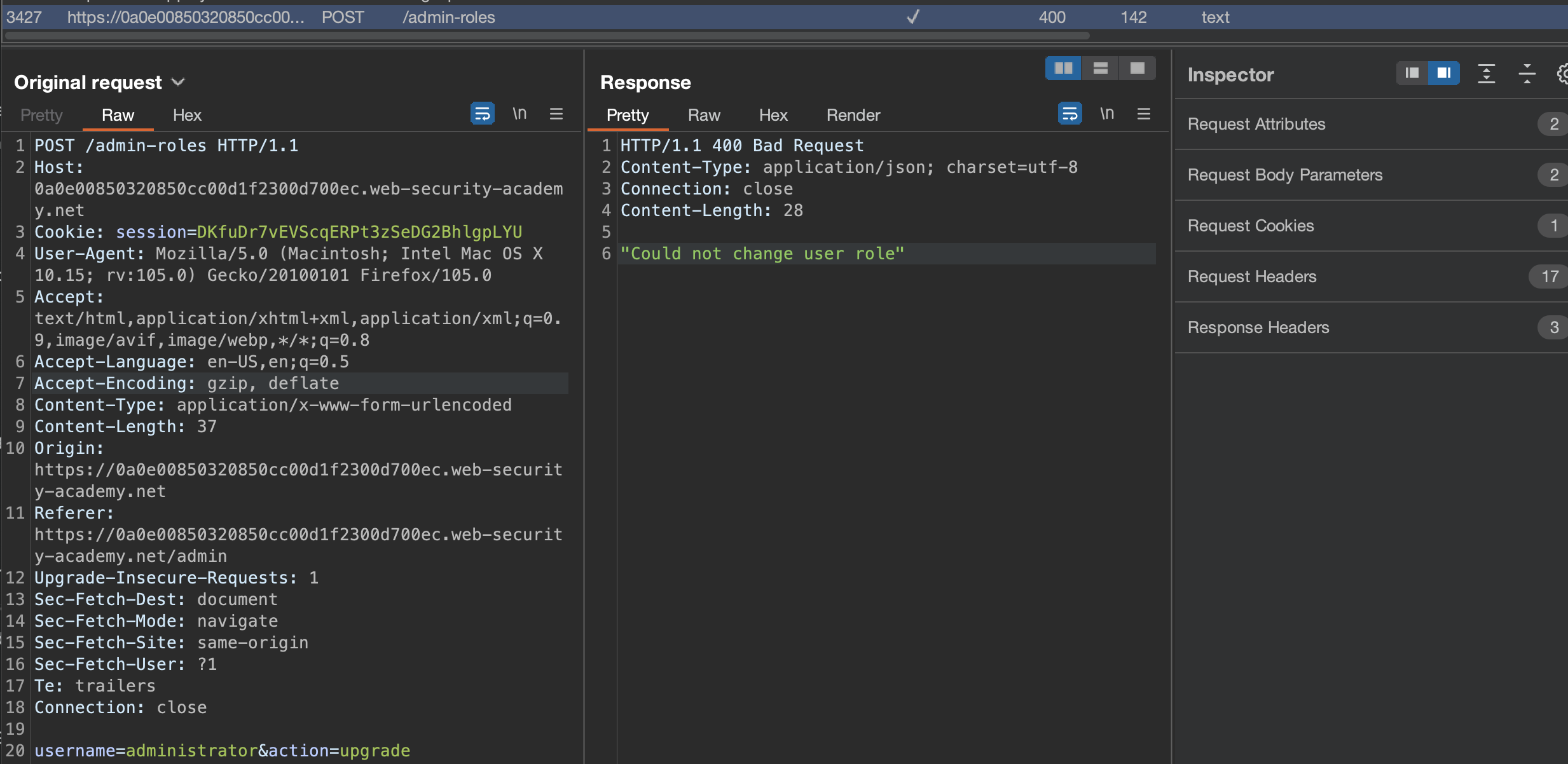The height and width of the screenshot is (764, 1568).
Task: Expand Request Headers section
Action: [1251, 277]
